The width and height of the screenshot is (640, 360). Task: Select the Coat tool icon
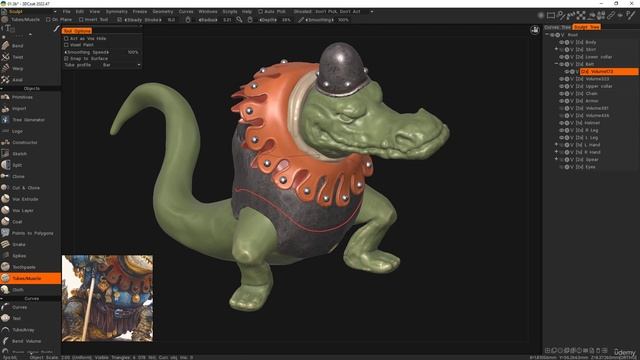[5, 222]
